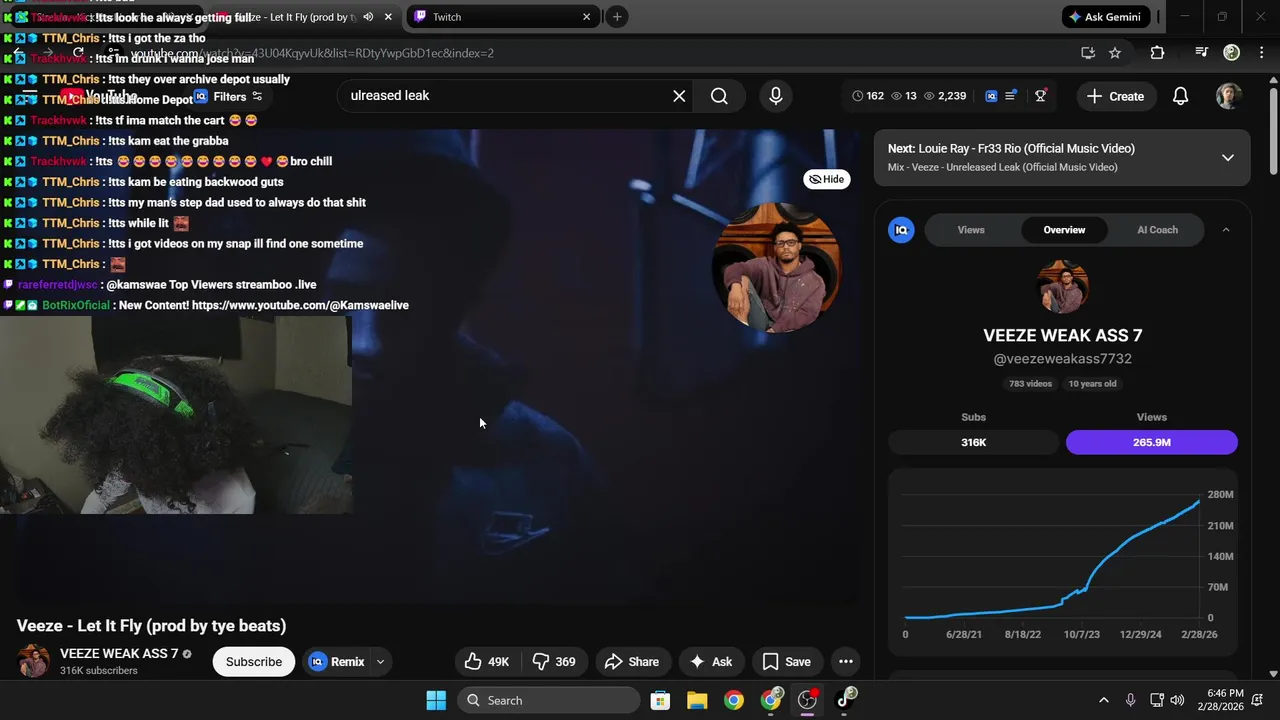Select the Overview tab in vidIQ panel
The image size is (1280, 720).
pos(1064,230)
